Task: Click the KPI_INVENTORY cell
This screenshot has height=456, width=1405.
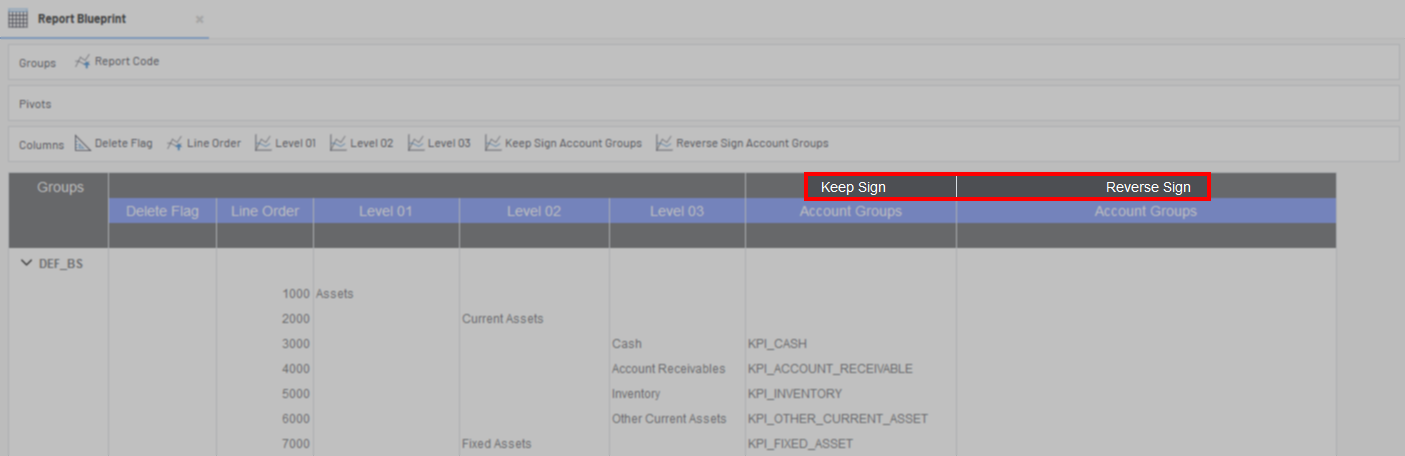Action: (794, 394)
